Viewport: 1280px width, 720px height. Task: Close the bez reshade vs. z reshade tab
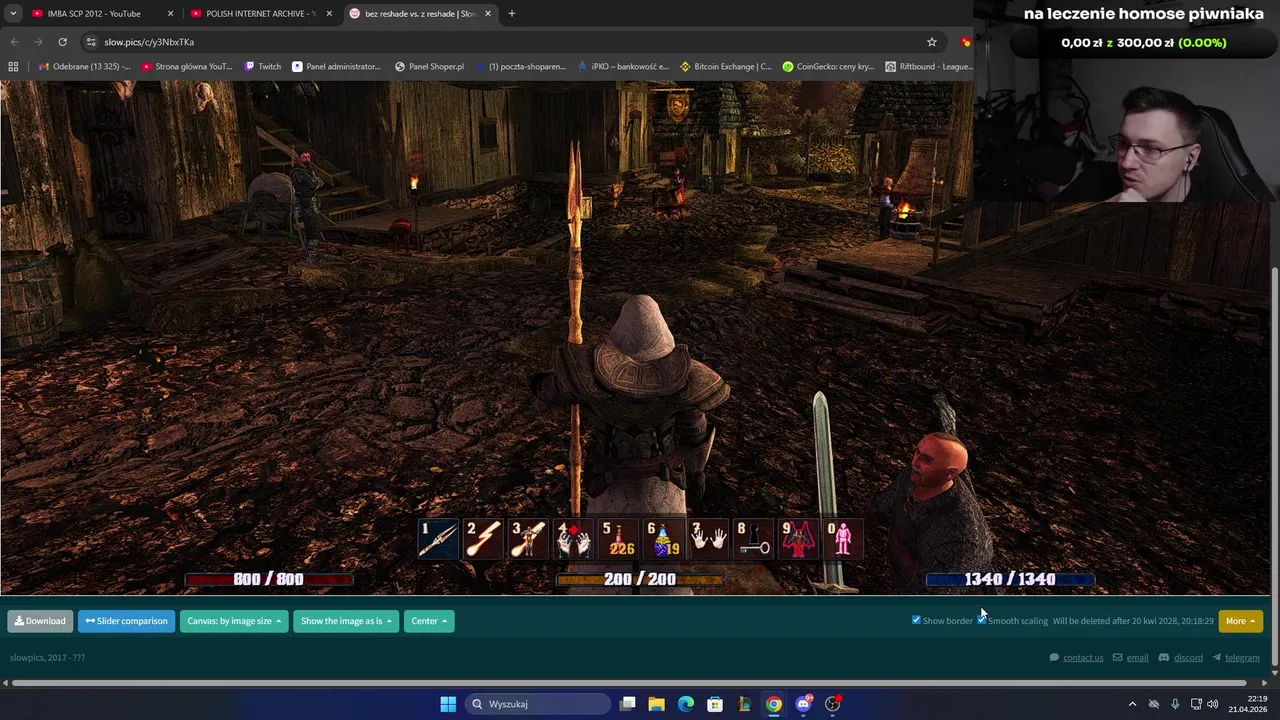click(x=488, y=14)
